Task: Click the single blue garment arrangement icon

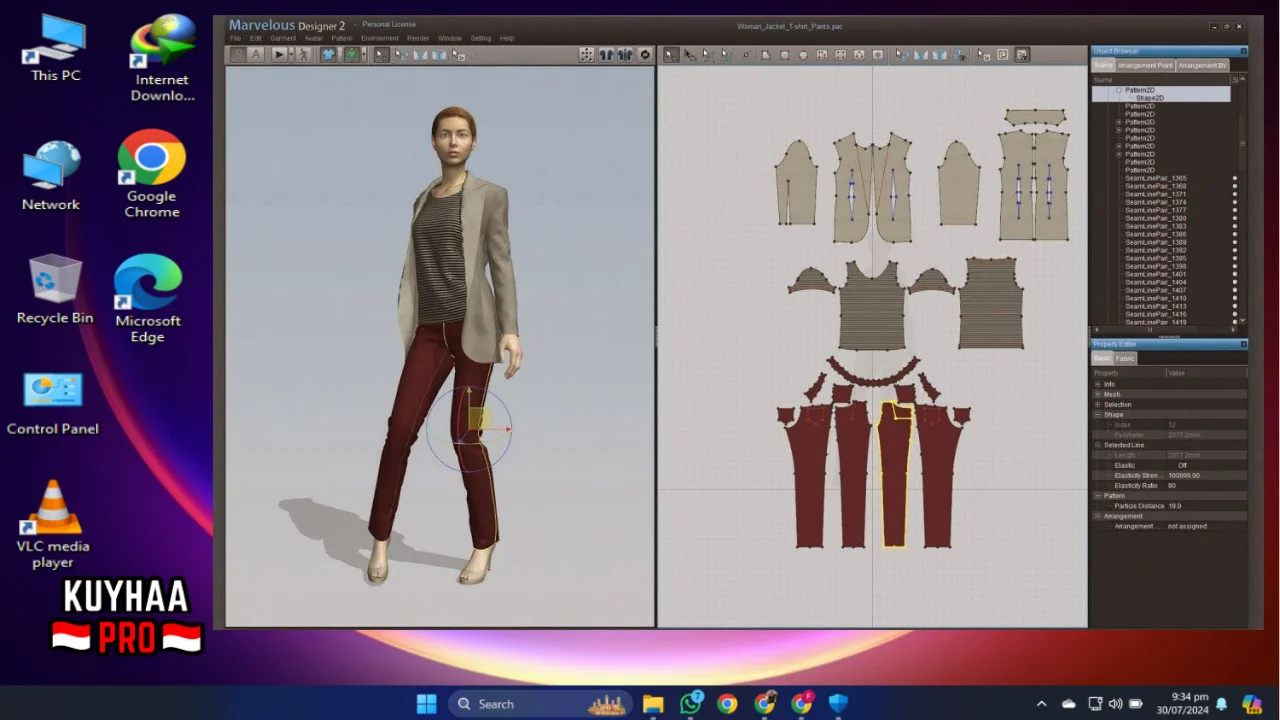Action: [606, 54]
